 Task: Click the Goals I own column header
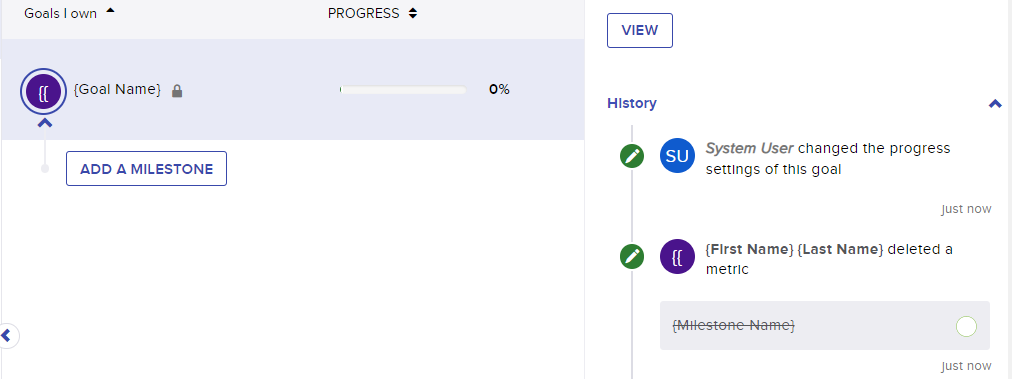[61, 14]
